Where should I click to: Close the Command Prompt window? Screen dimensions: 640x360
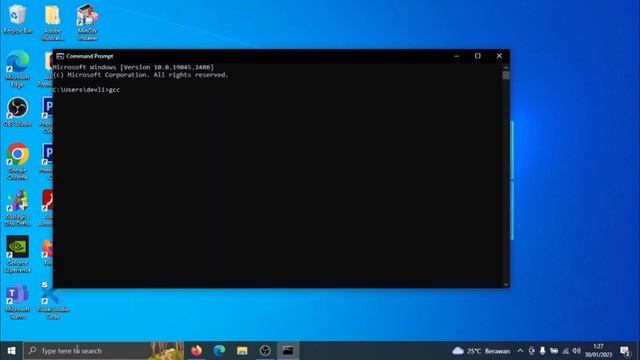click(x=499, y=56)
